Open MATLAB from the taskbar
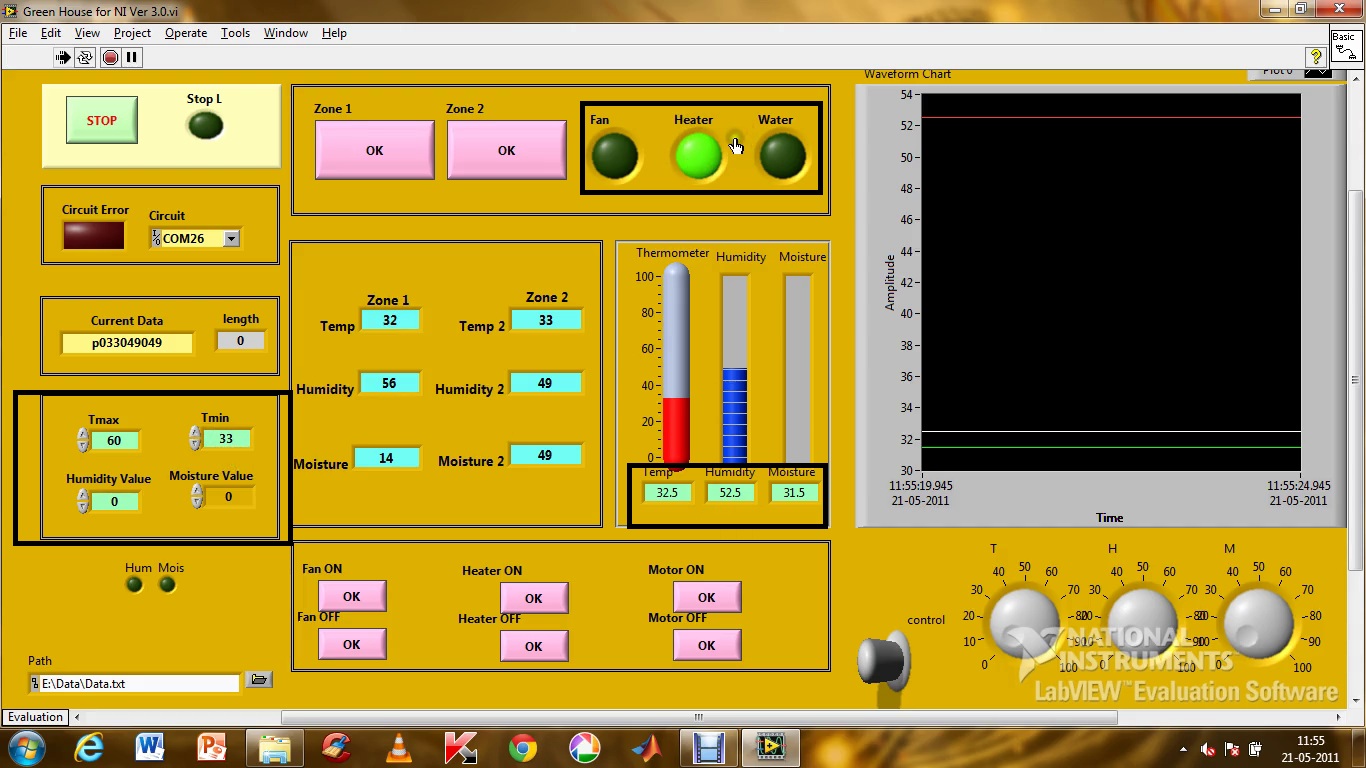The width and height of the screenshot is (1366, 768). (x=647, y=748)
